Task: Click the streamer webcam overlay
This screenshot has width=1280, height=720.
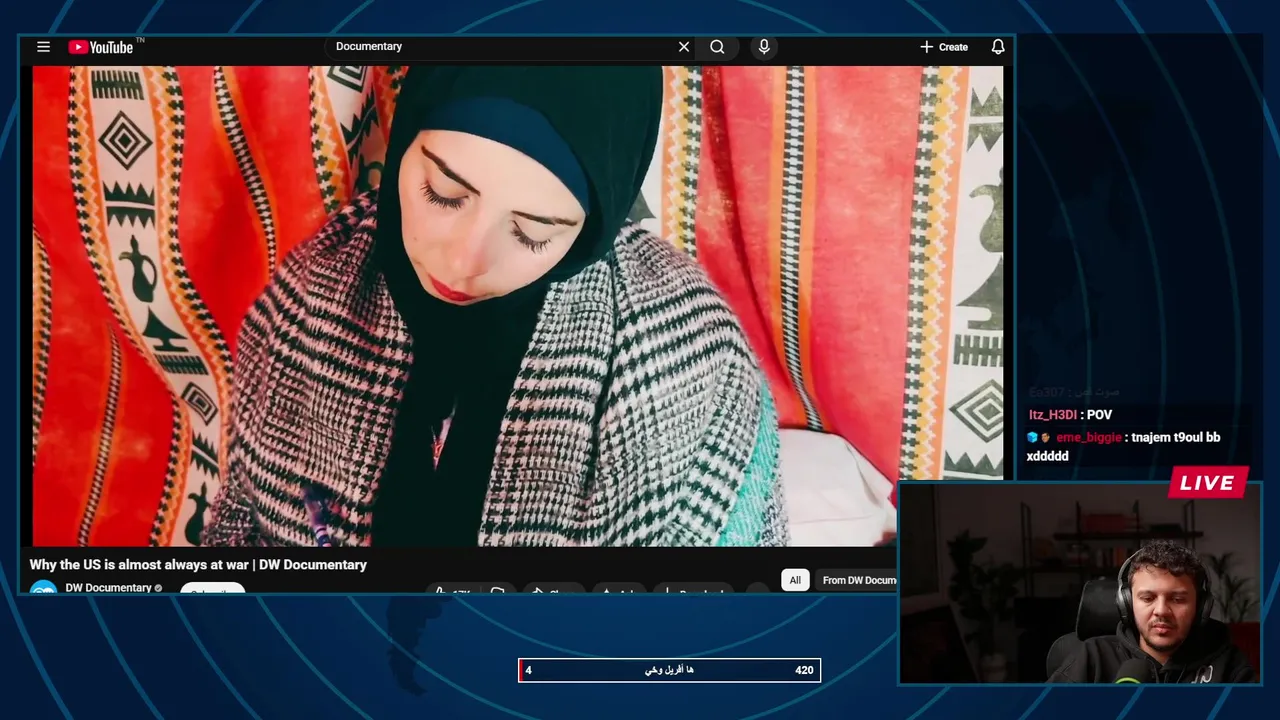Action: point(1080,583)
